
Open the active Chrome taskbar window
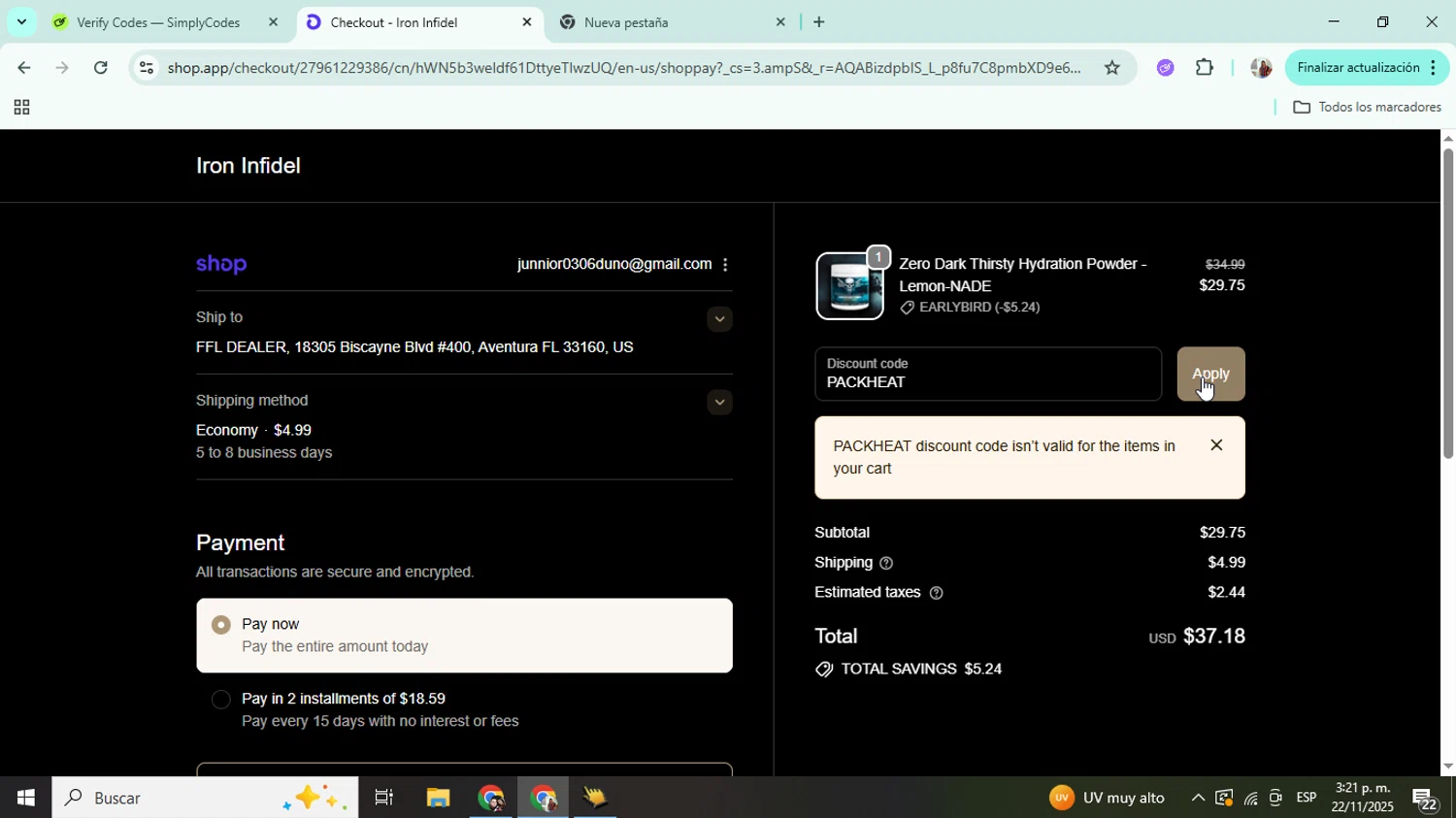(x=544, y=799)
